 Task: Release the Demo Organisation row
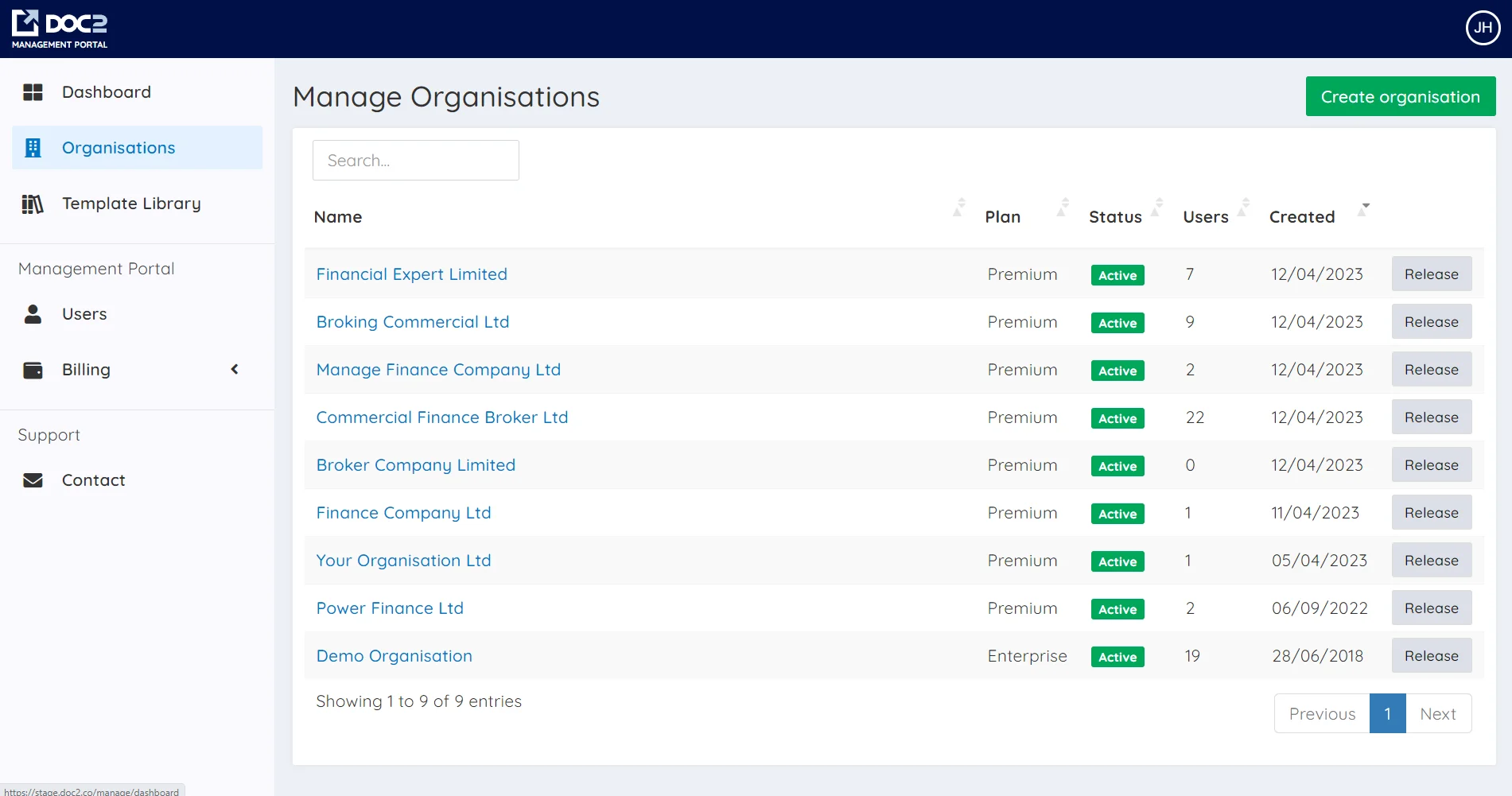point(1431,656)
